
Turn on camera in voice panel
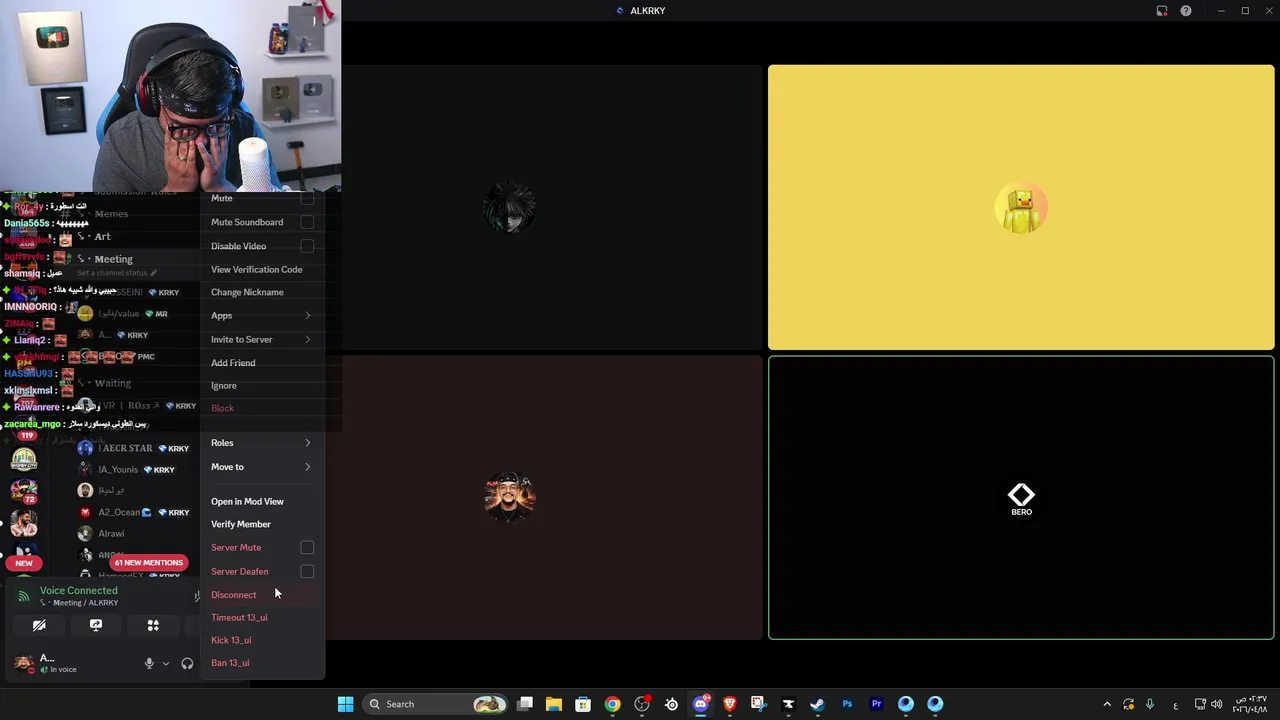(39, 625)
